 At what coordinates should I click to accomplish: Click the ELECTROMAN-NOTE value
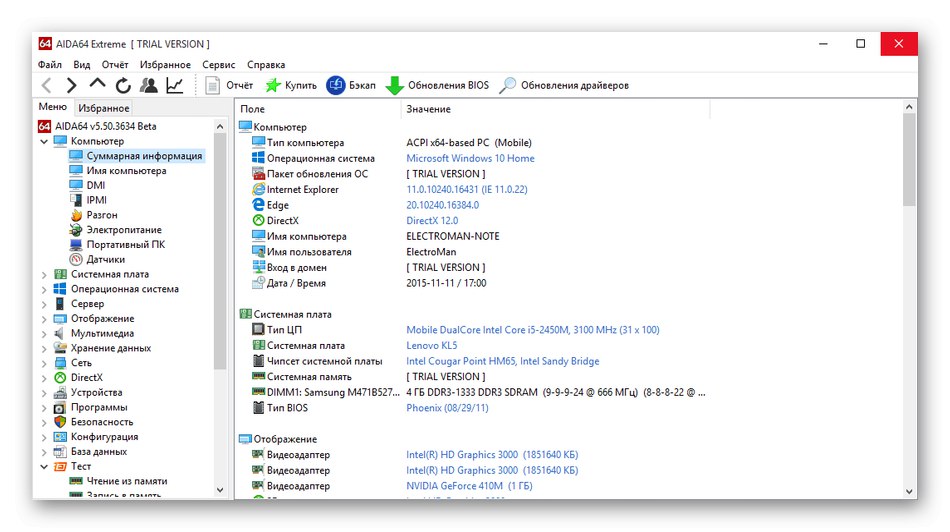[x=453, y=236]
